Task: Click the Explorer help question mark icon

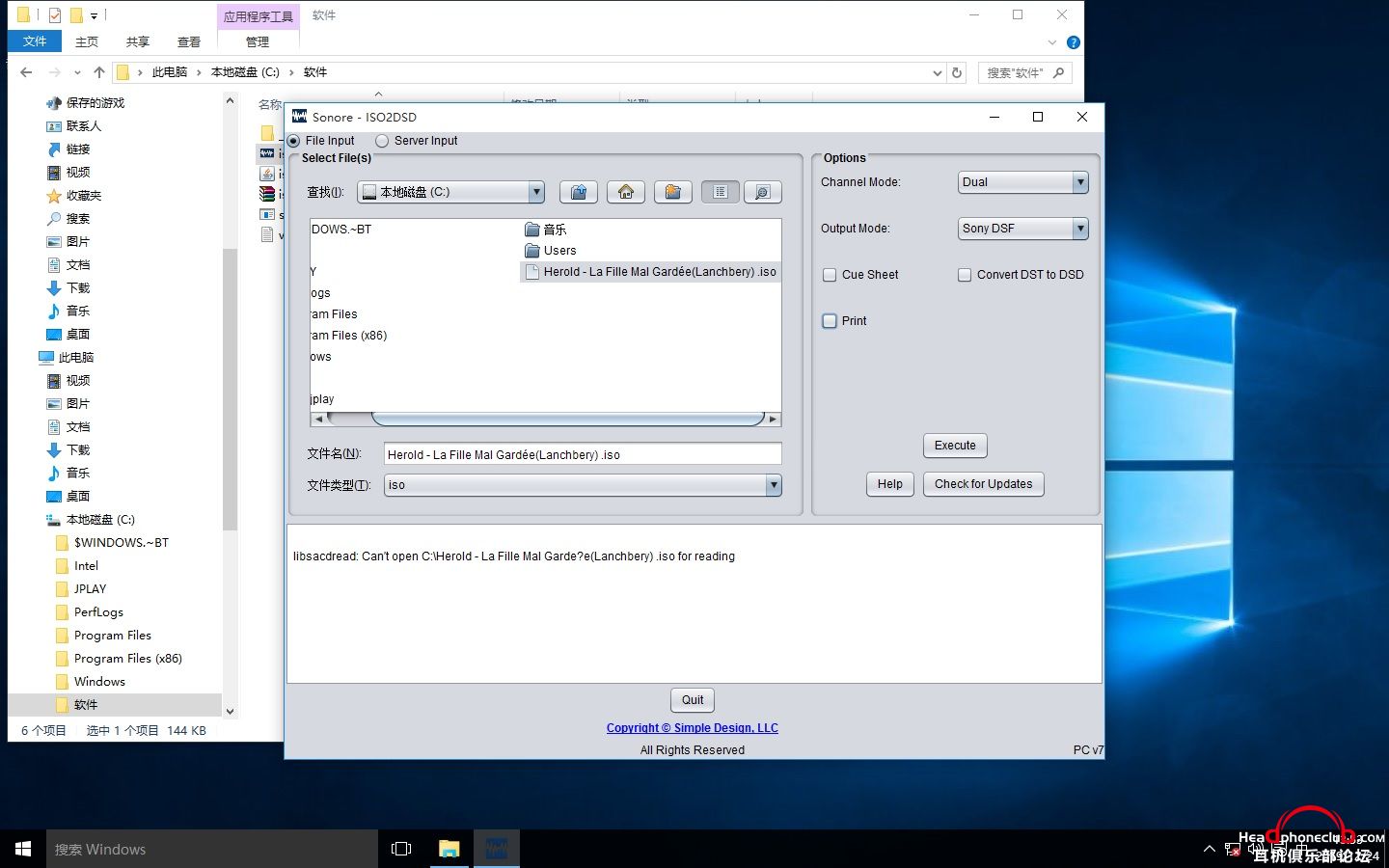Action: 1074,42
